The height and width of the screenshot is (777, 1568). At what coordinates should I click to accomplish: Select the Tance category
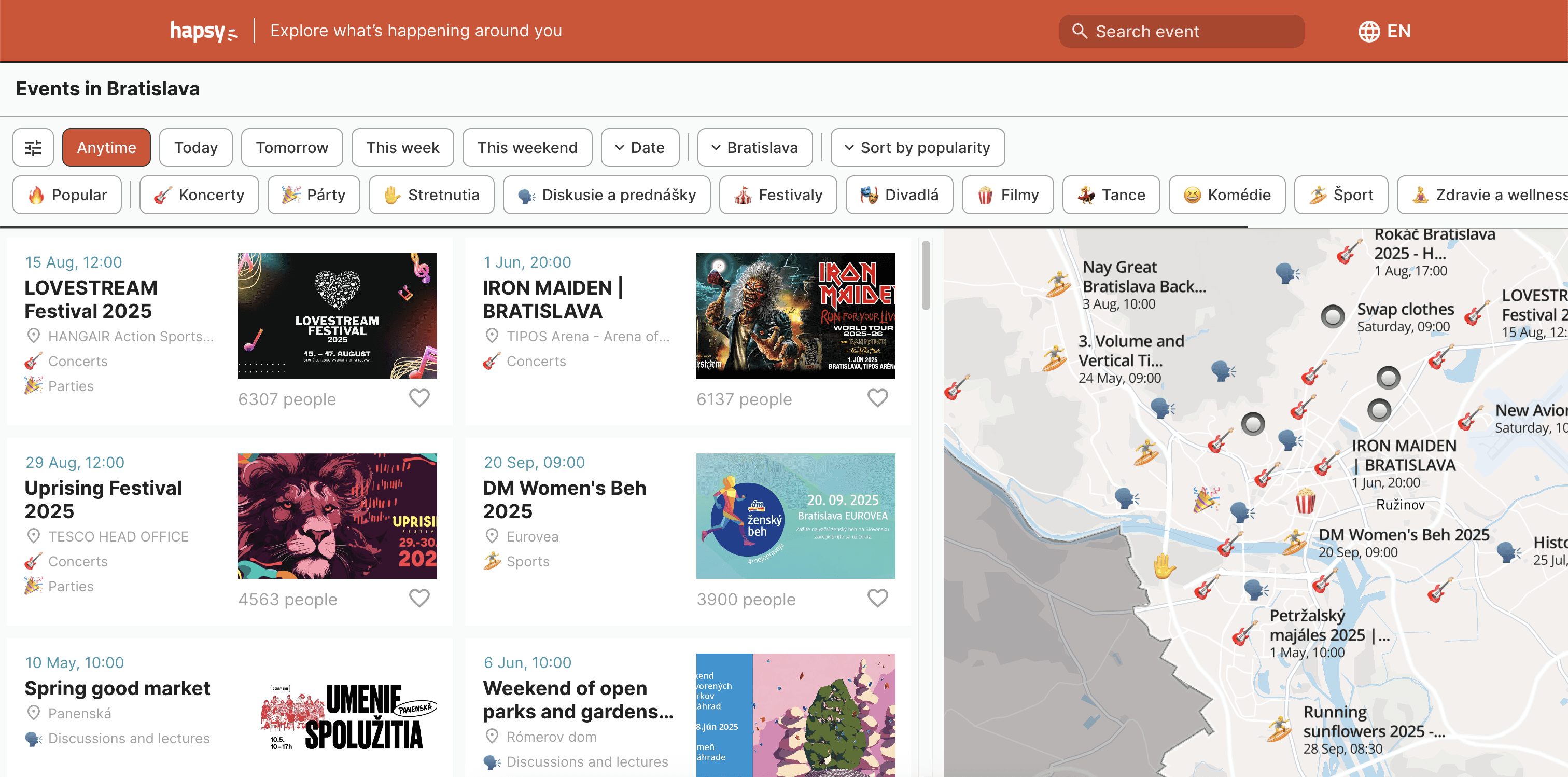click(1112, 195)
